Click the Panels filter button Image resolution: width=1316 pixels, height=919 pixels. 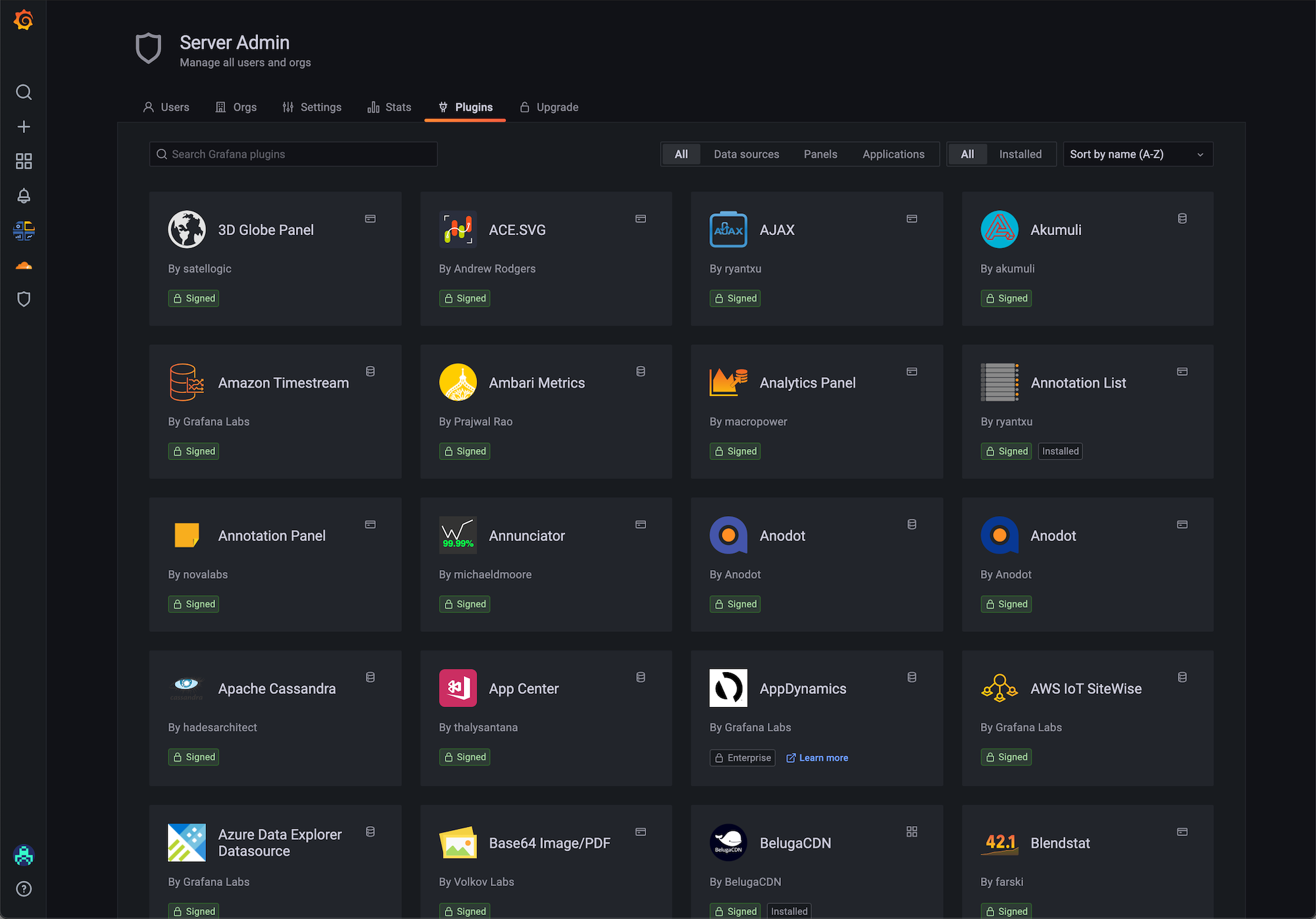point(820,154)
